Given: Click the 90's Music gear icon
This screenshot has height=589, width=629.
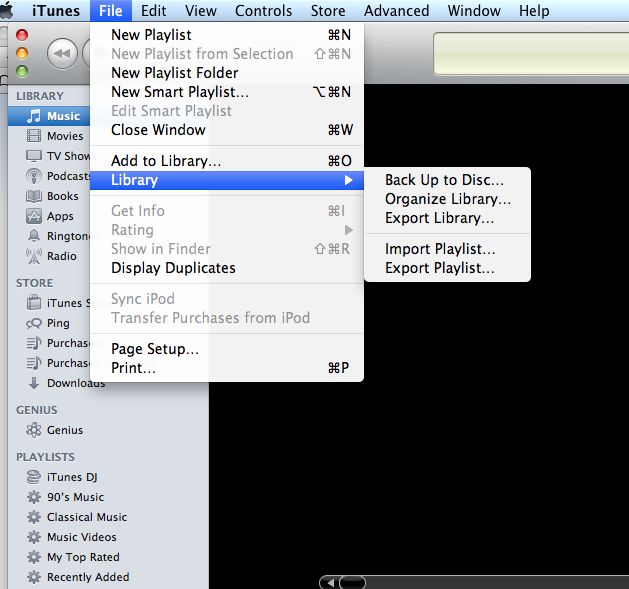Looking at the screenshot, I should coord(34,497).
